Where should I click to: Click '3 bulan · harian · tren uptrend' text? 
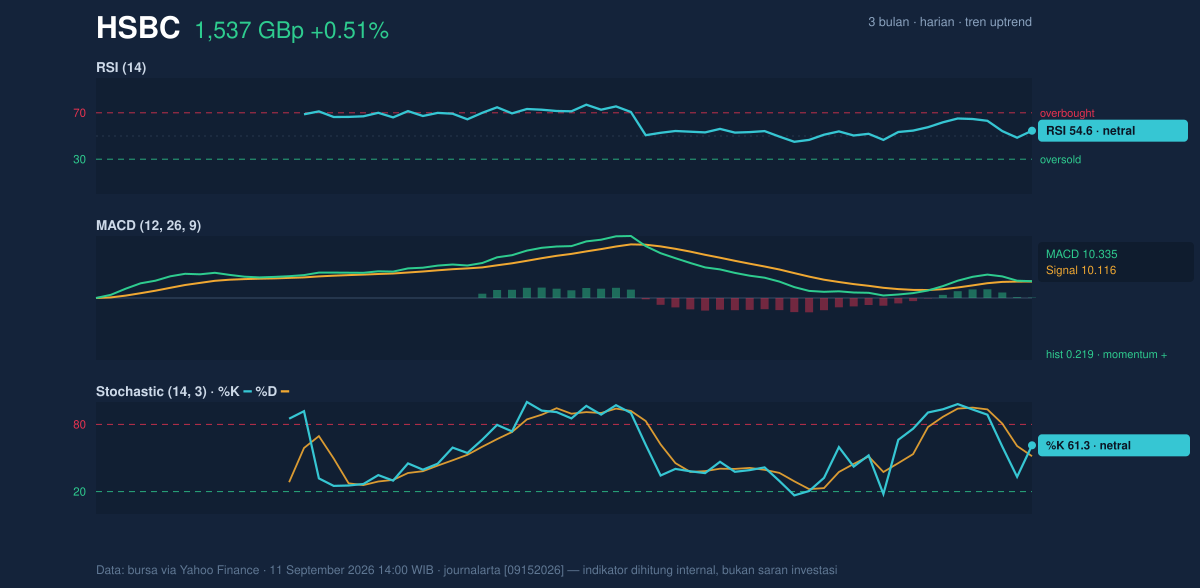[950, 22]
